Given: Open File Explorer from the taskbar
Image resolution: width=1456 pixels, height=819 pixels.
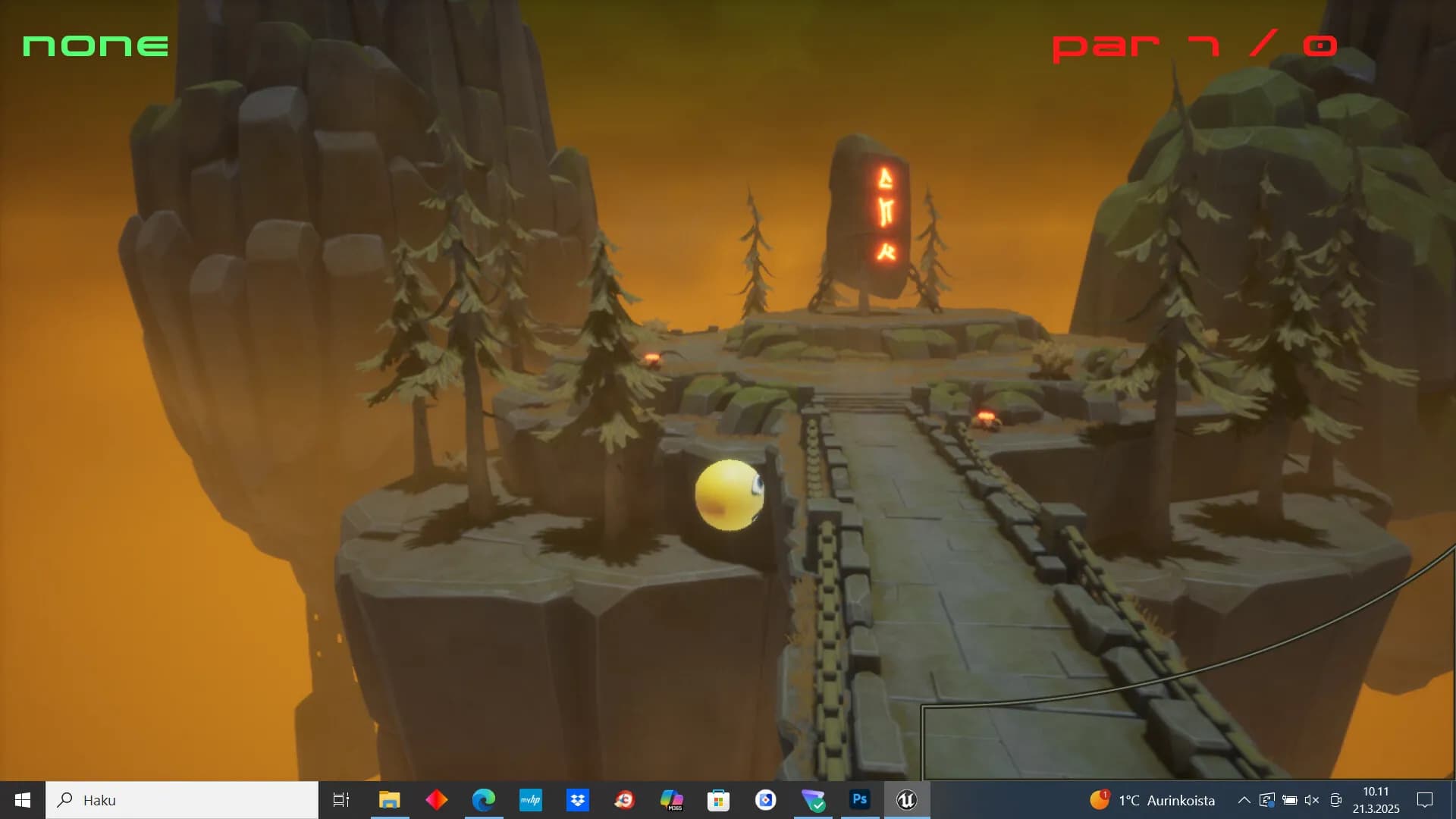Looking at the screenshot, I should coord(389,800).
